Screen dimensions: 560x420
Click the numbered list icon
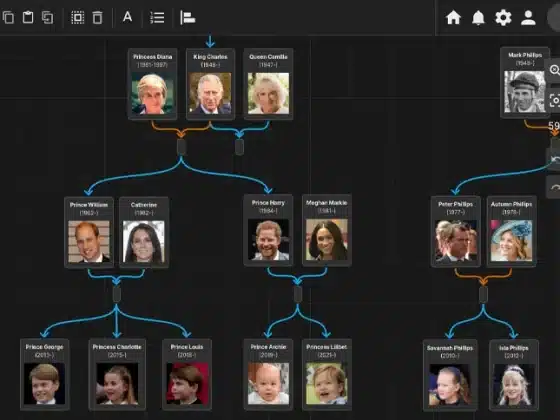tap(157, 17)
